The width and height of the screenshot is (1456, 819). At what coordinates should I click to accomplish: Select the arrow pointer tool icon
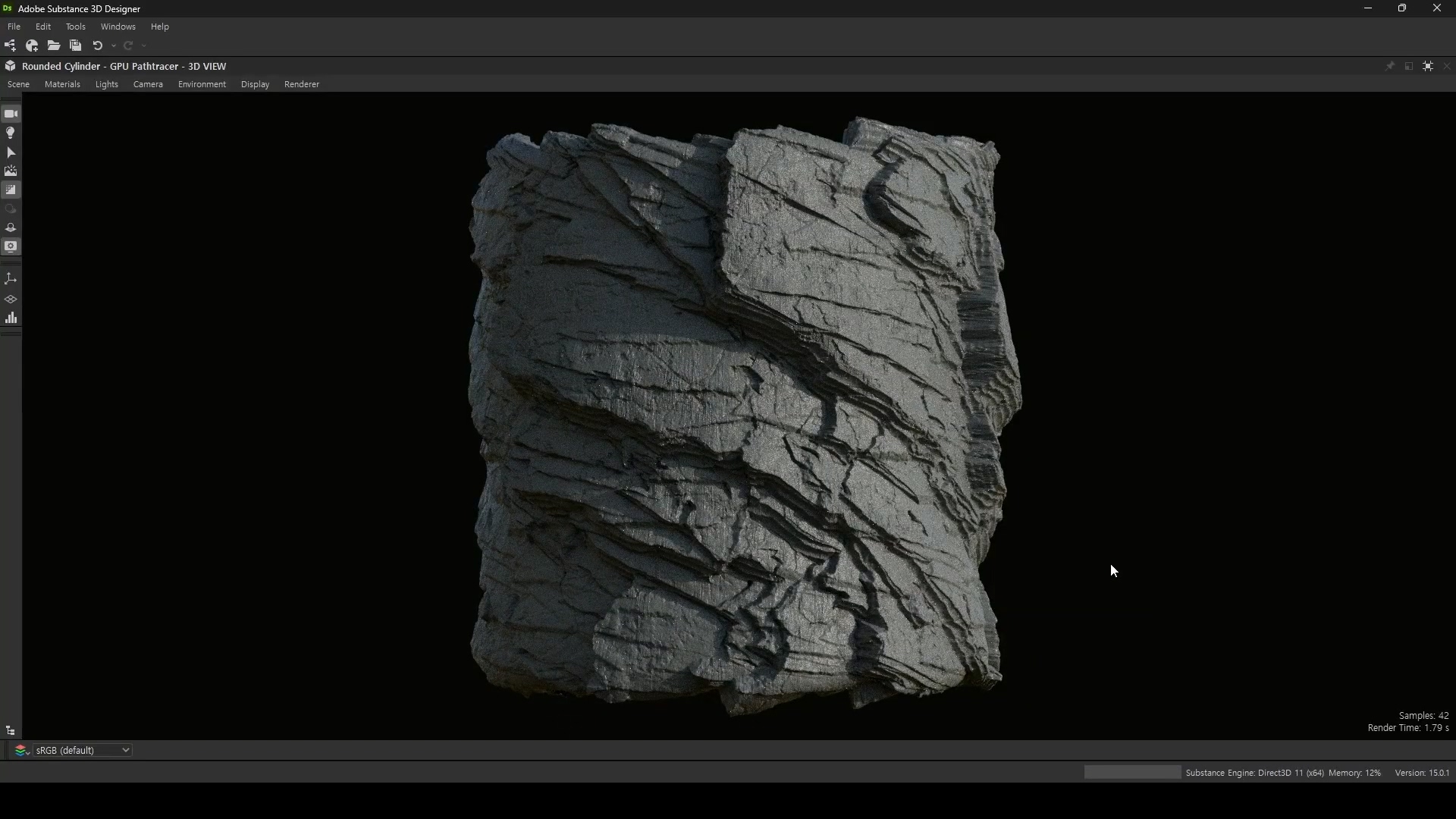point(11,152)
